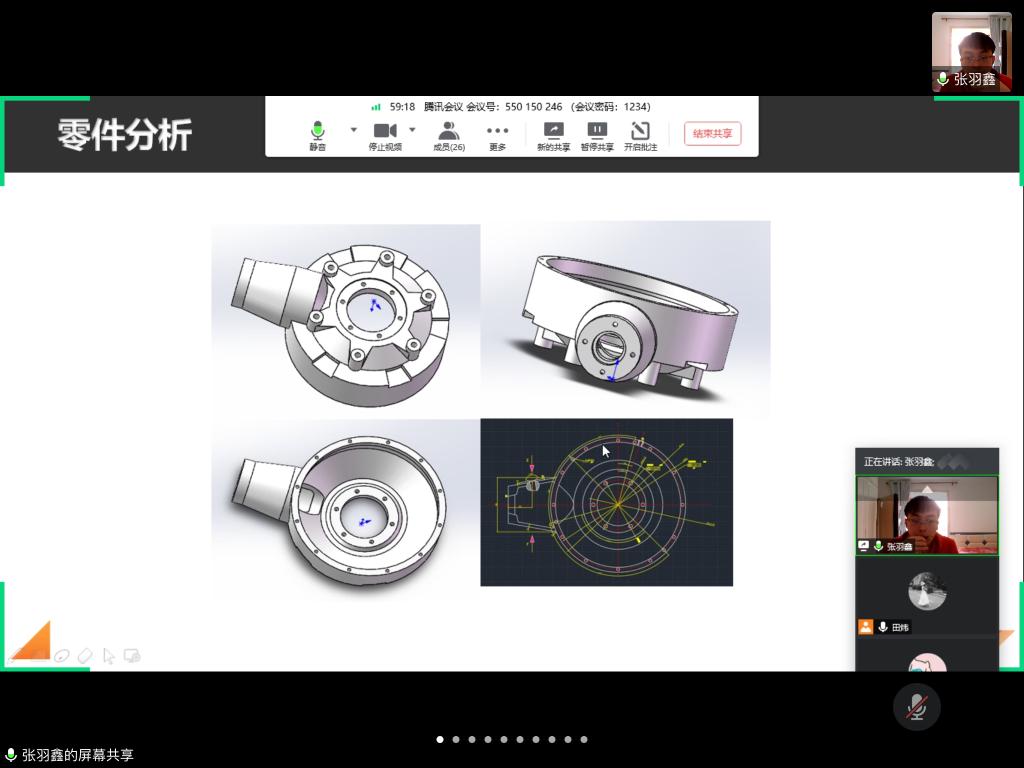The width and height of the screenshot is (1024, 768).
Task: Toggle the 停止视频 camera button
Action: tap(385, 132)
